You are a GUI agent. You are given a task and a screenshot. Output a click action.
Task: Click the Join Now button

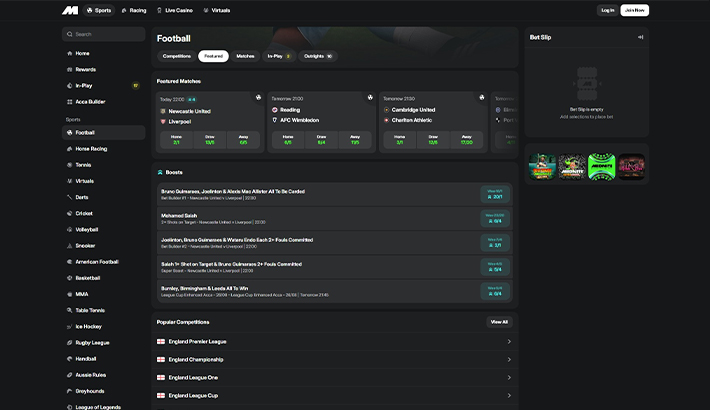pyautogui.click(x=634, y=10)
